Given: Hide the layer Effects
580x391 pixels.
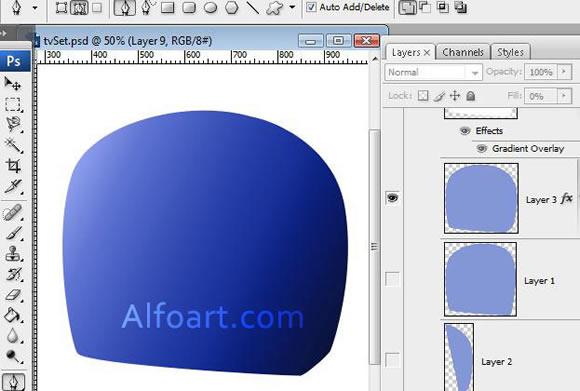Looking at the screenshot, I should tap(465, 131).
